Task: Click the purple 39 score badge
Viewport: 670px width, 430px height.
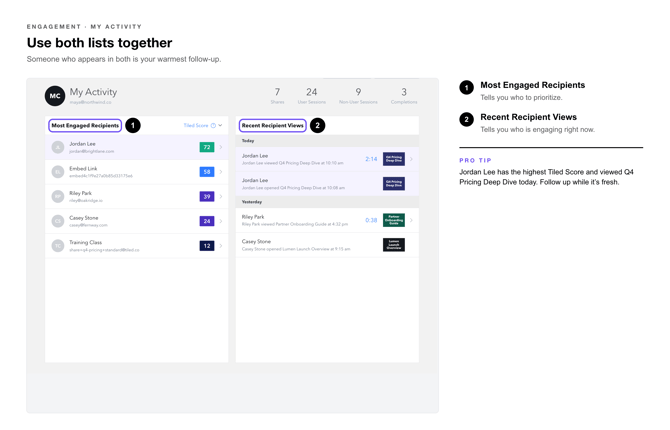Action: coord(207,197)
